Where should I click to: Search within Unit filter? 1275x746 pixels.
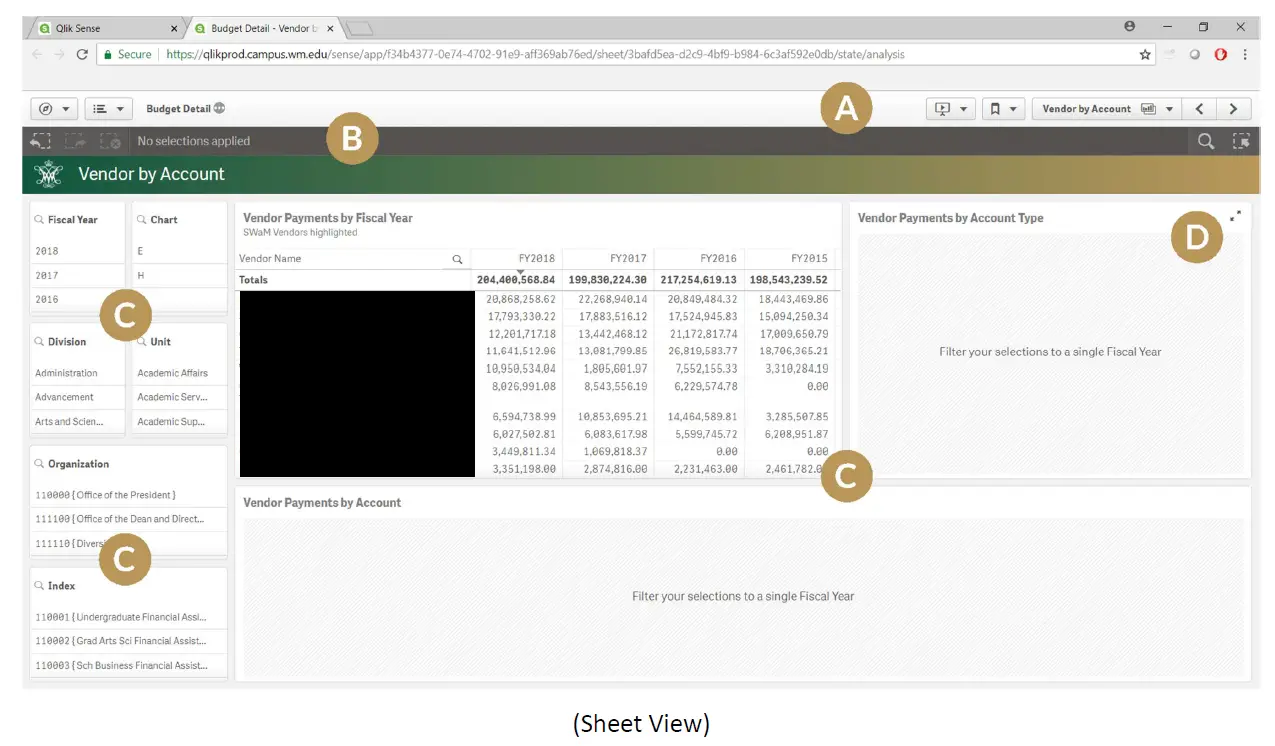[142, 342]
